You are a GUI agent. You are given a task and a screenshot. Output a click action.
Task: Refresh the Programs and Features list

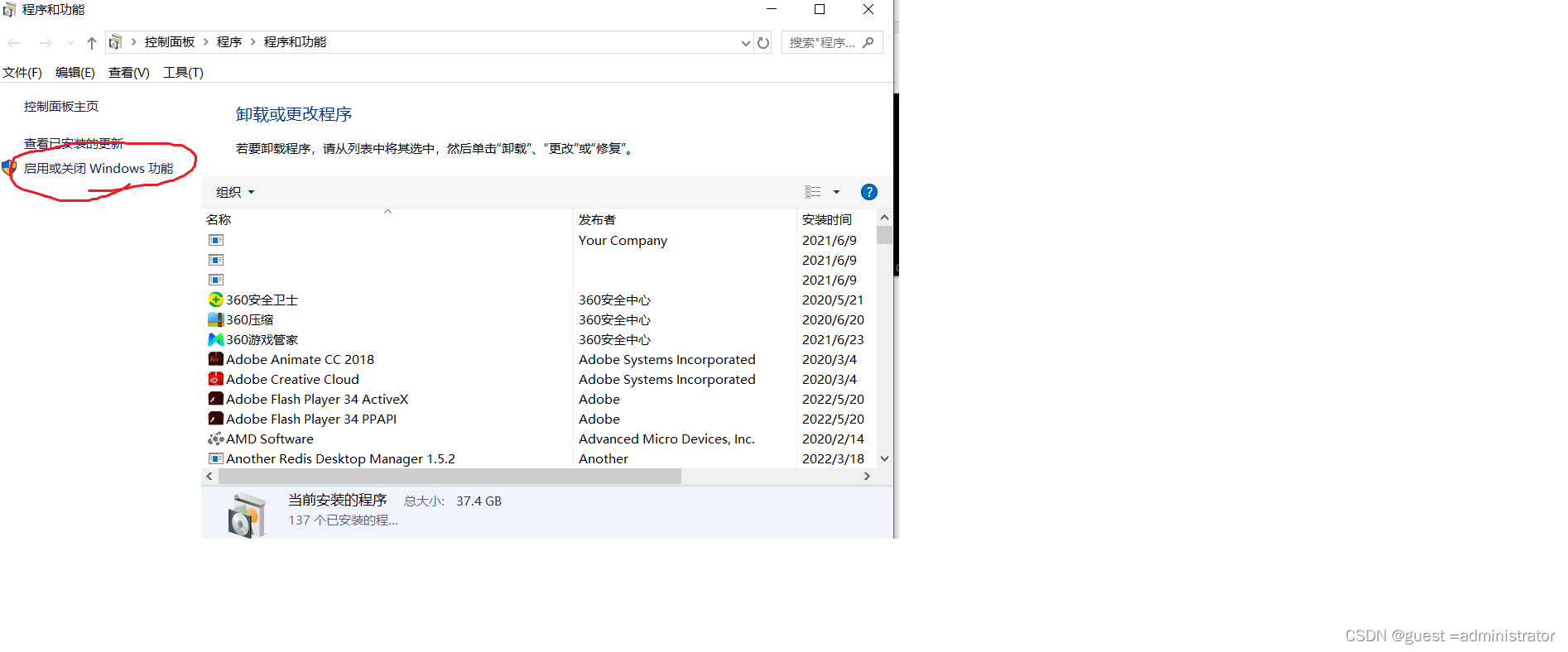(x=763, y=42)
